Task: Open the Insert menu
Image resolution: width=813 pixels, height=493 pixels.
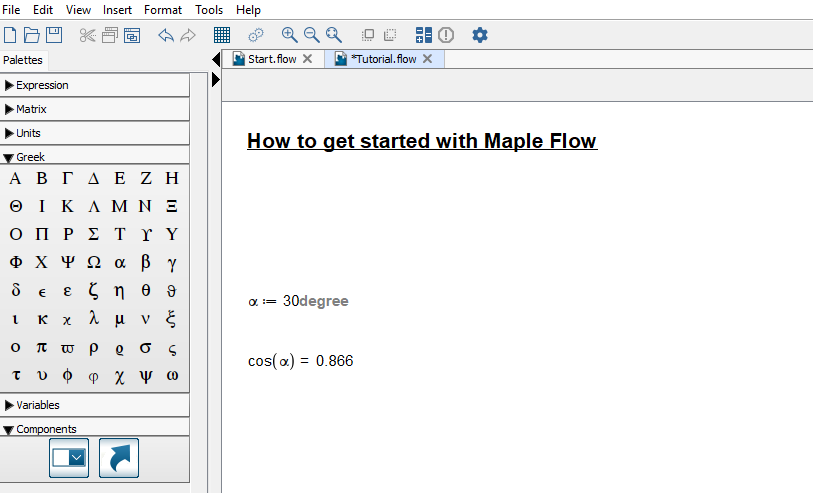Action: point(117,10)
